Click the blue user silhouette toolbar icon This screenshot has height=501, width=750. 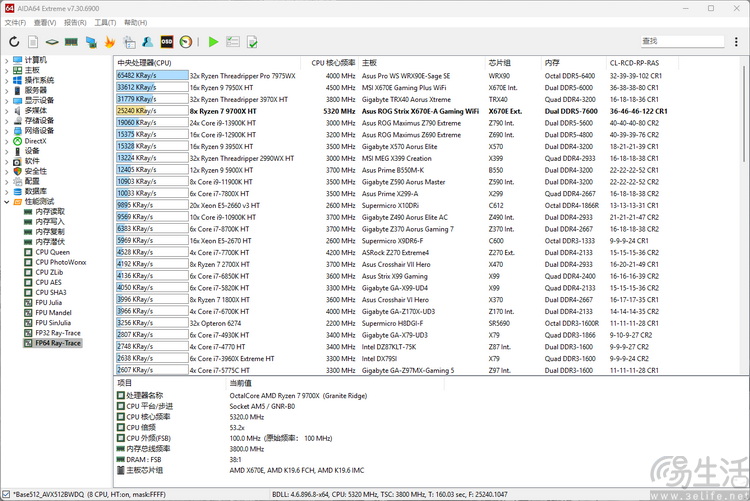coord(148,42)
